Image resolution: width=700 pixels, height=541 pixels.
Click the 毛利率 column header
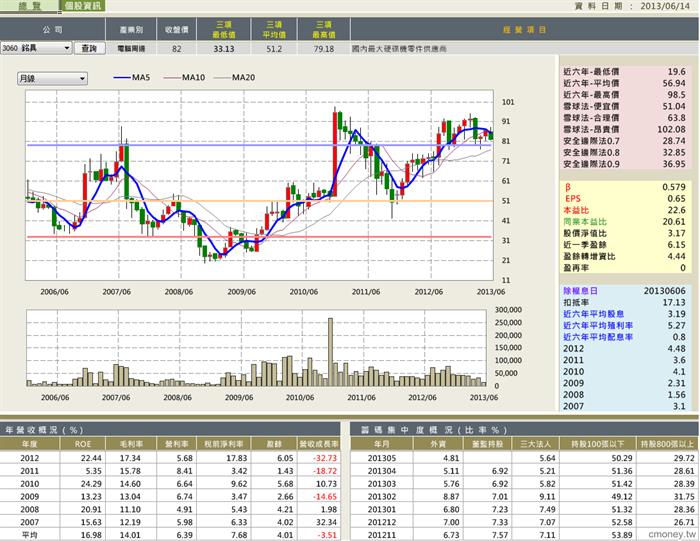[x=131, y=444]
